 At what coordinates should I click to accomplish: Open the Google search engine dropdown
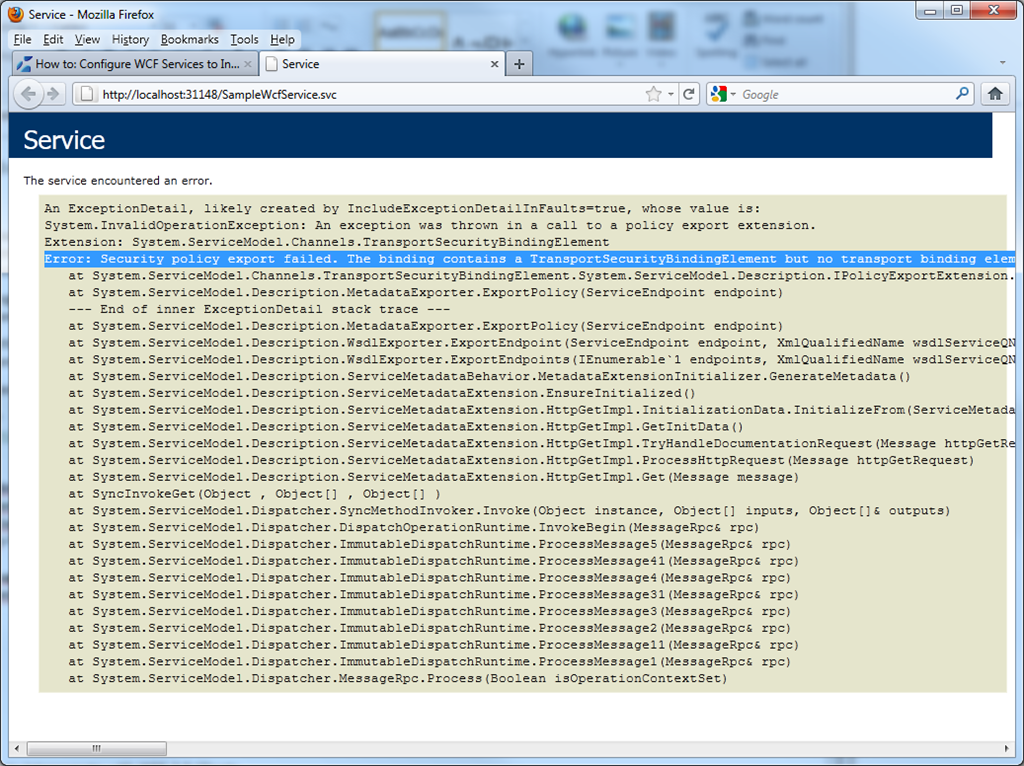[x=724, y=94]
